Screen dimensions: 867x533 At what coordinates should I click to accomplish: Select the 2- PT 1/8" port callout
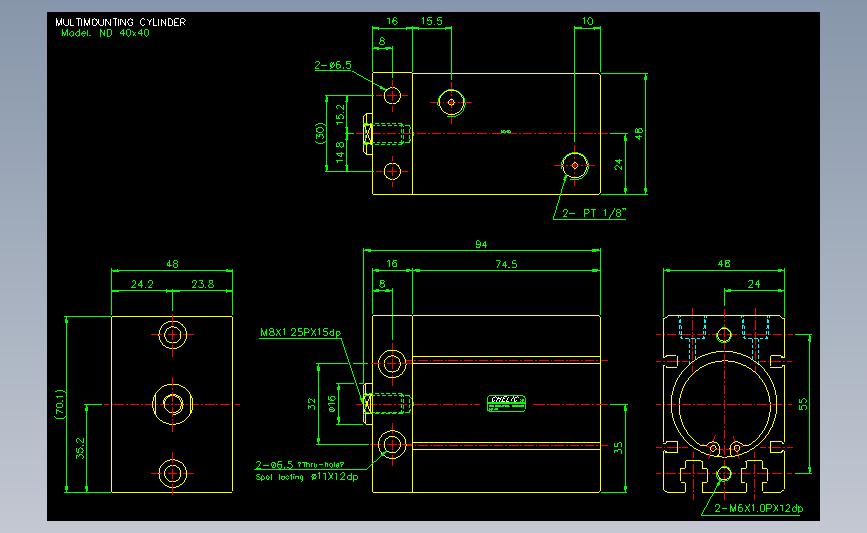tap(594, 213)
